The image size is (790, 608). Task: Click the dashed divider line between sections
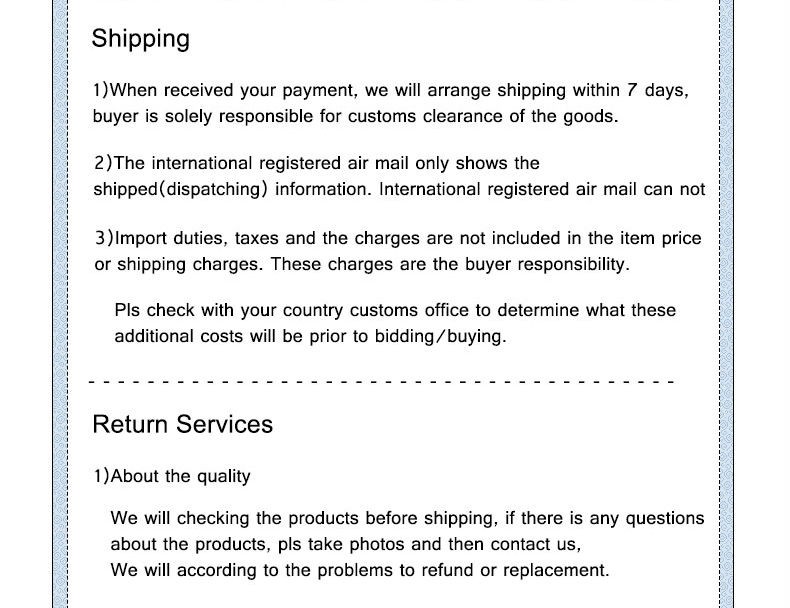(382, 382)
